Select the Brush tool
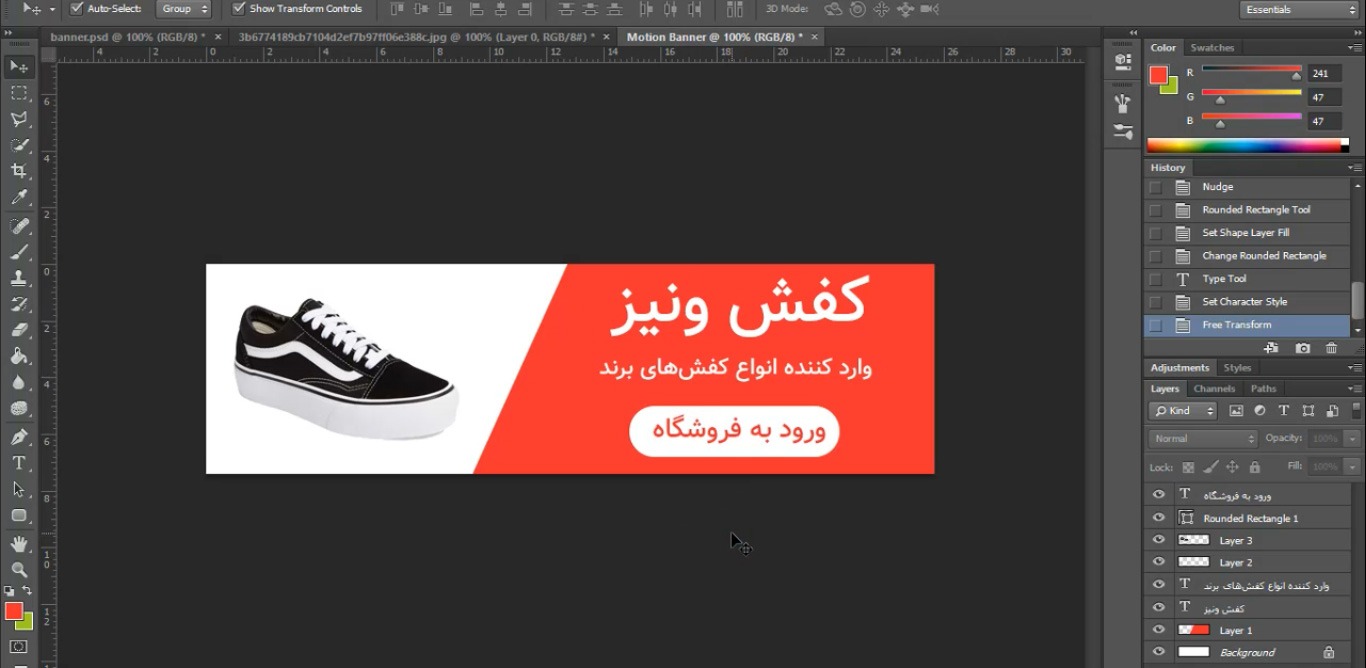This screenshot has height=668, width=1366. pyautogui.click(x=18, y=252)
